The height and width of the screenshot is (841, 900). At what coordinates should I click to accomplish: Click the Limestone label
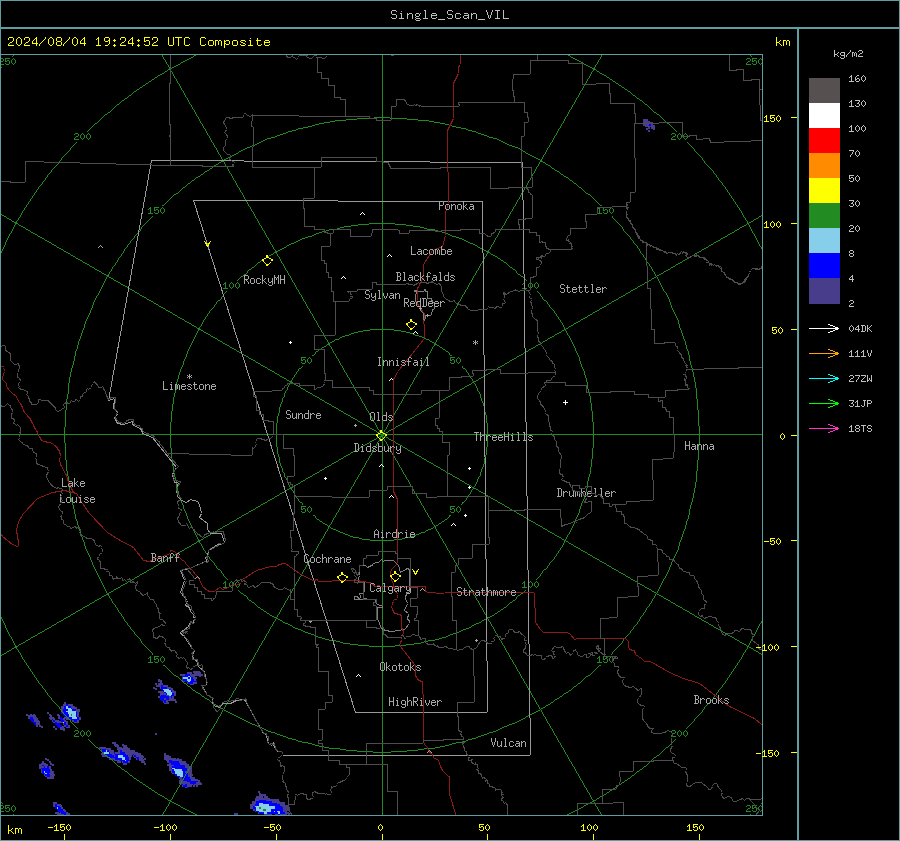(x=189, y=386)
